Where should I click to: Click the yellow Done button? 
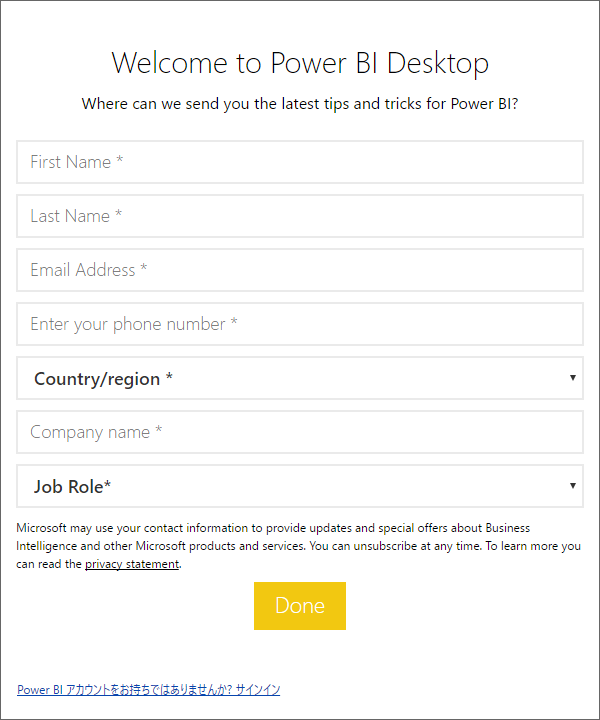[x=300, y=606]
